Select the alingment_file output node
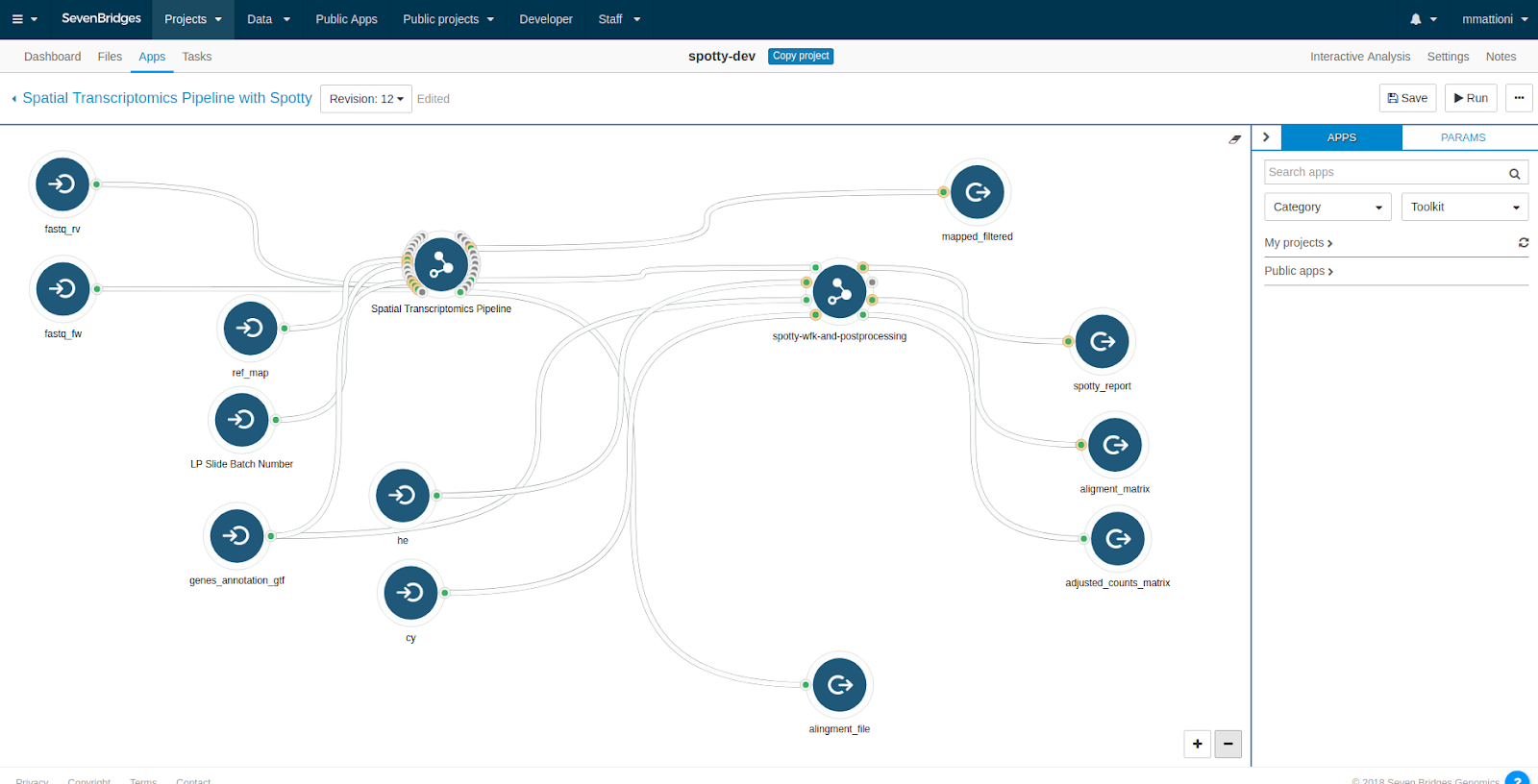This screenshot has width=1538, height=784. click(839, 685)
